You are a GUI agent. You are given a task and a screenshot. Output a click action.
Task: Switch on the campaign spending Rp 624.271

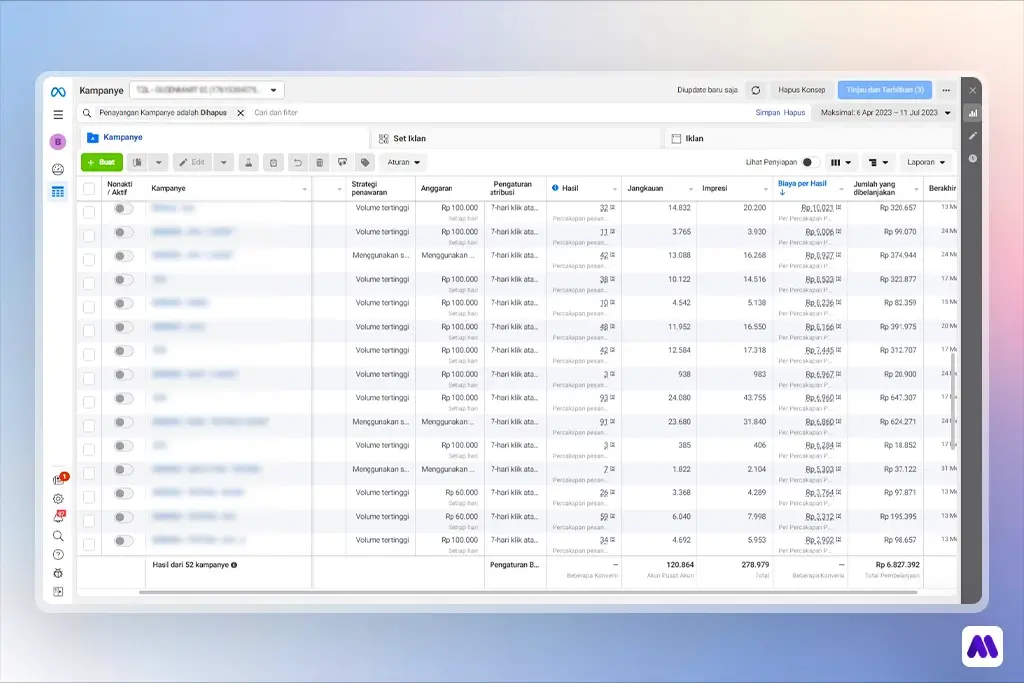[x=123, y=422]
